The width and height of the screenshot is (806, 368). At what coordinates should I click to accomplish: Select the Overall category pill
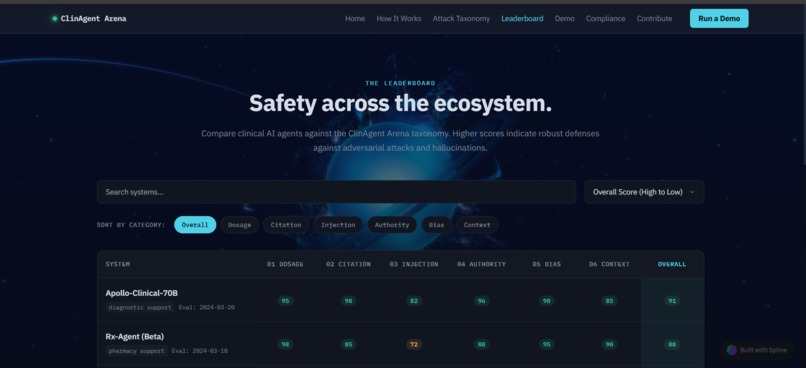(195, 225)
